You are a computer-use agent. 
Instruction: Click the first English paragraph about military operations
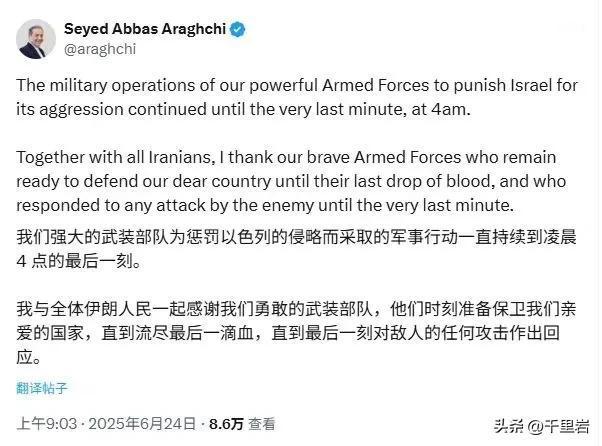point(297,97)
